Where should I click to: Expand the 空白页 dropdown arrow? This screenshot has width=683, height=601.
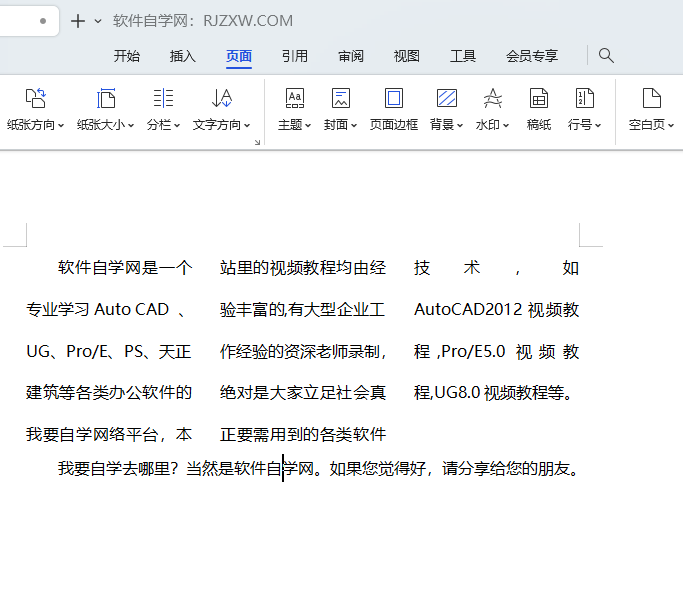click(671, 125)
